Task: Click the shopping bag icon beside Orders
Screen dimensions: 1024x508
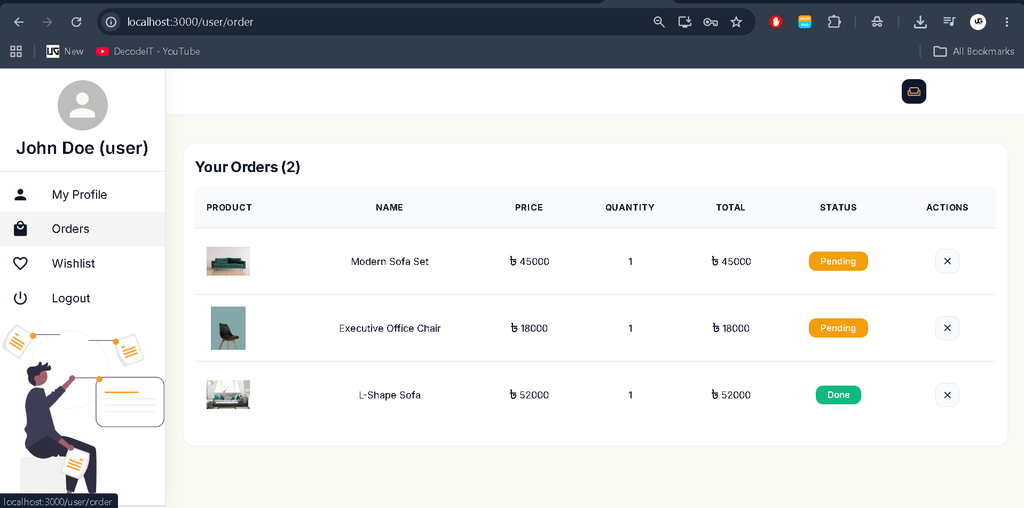Action: tap(21, 229)
